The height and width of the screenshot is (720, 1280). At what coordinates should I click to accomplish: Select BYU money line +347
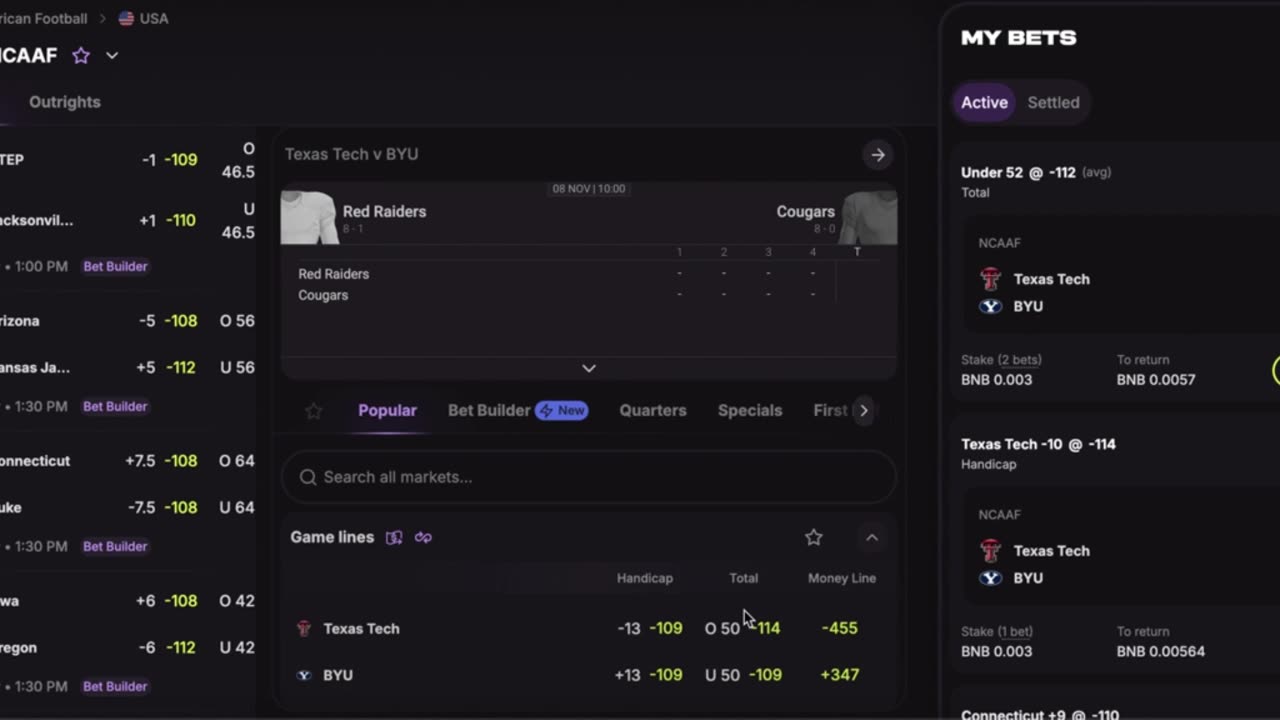pyautogui.click(x=839, y=675)
